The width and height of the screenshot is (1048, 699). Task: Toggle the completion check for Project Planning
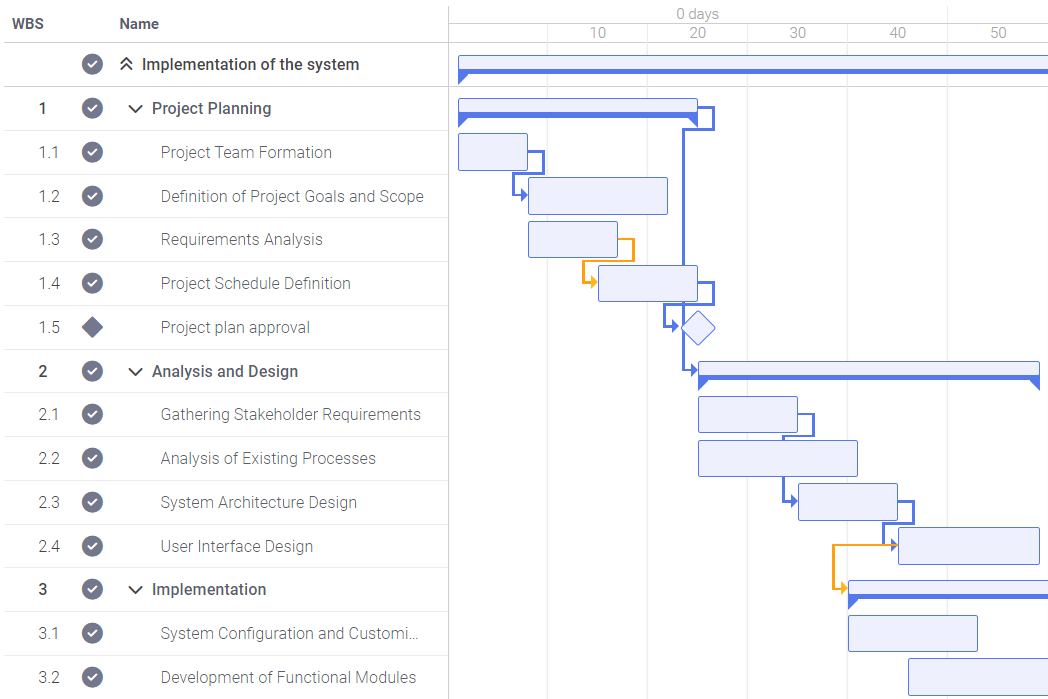[92, 108]
